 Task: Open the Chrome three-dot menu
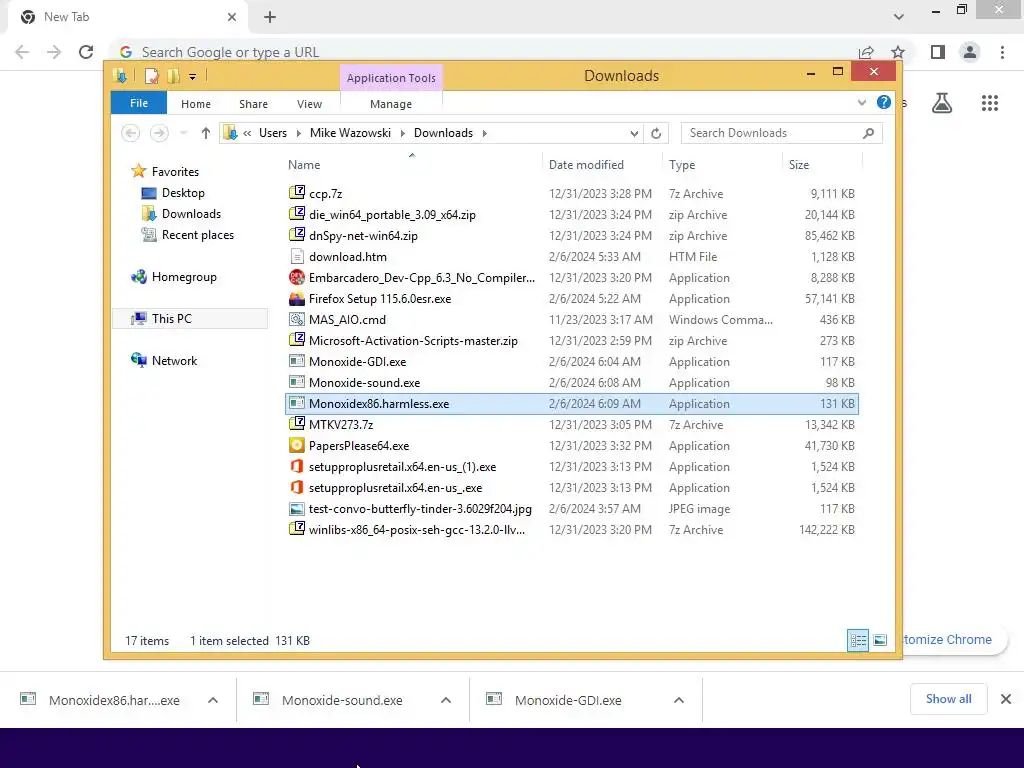[1002, 52]
